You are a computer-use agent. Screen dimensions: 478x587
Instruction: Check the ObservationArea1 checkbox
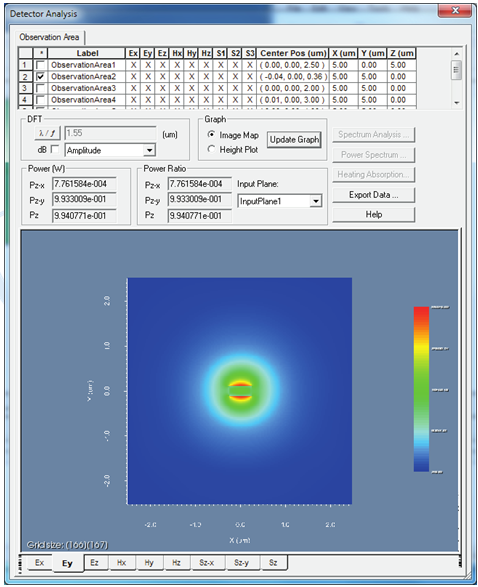tap(40, 65)
